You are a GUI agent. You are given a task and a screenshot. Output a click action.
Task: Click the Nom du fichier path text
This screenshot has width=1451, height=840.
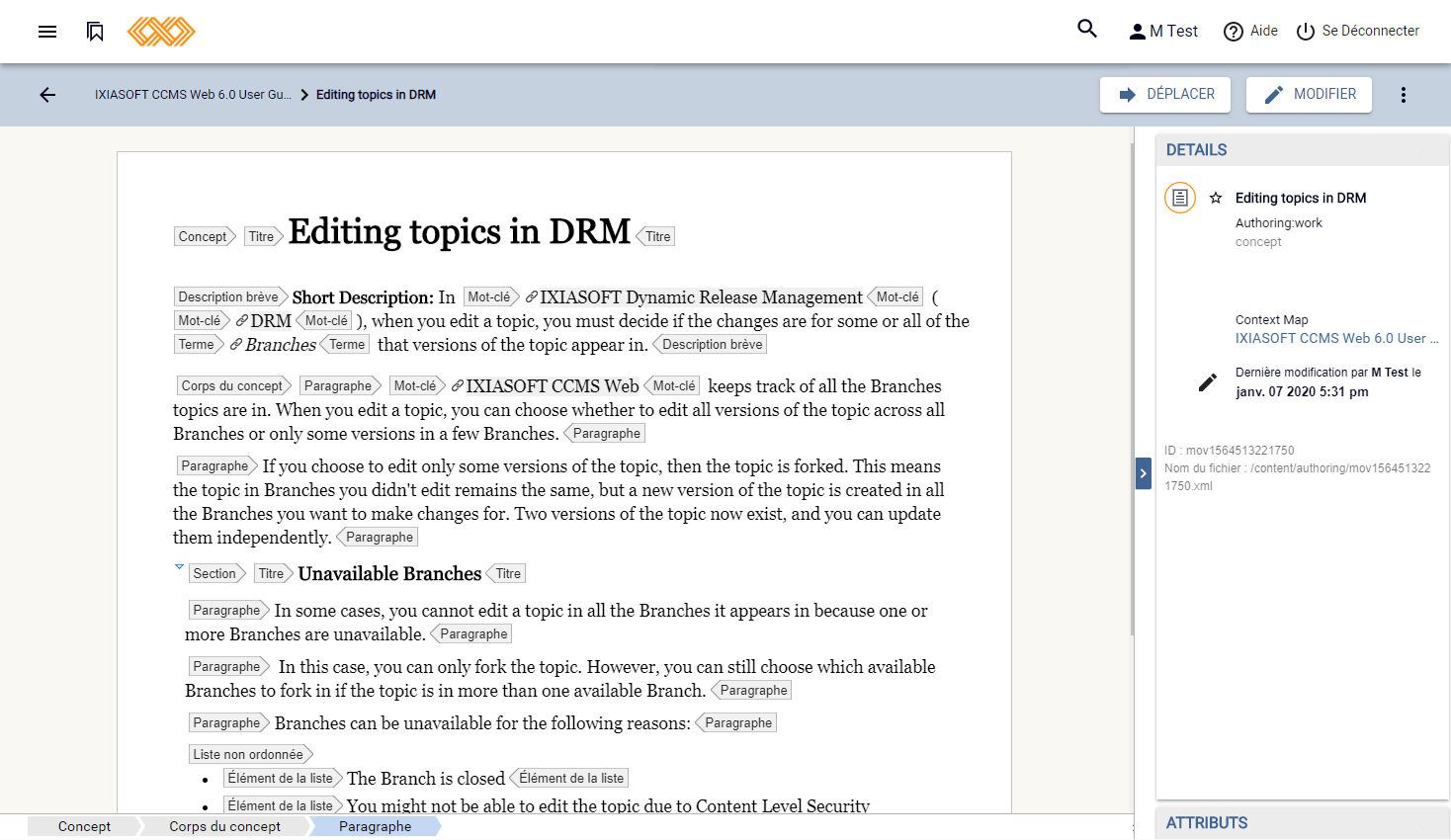click(1298, 477)
